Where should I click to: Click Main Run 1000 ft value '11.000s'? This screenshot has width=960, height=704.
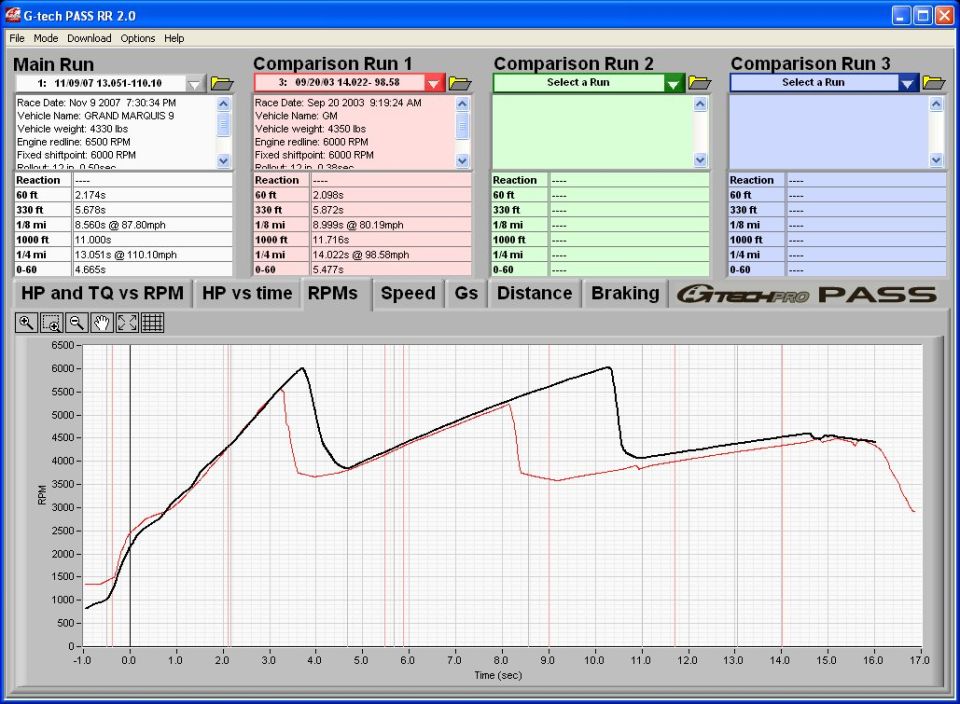tap(93, 240)
